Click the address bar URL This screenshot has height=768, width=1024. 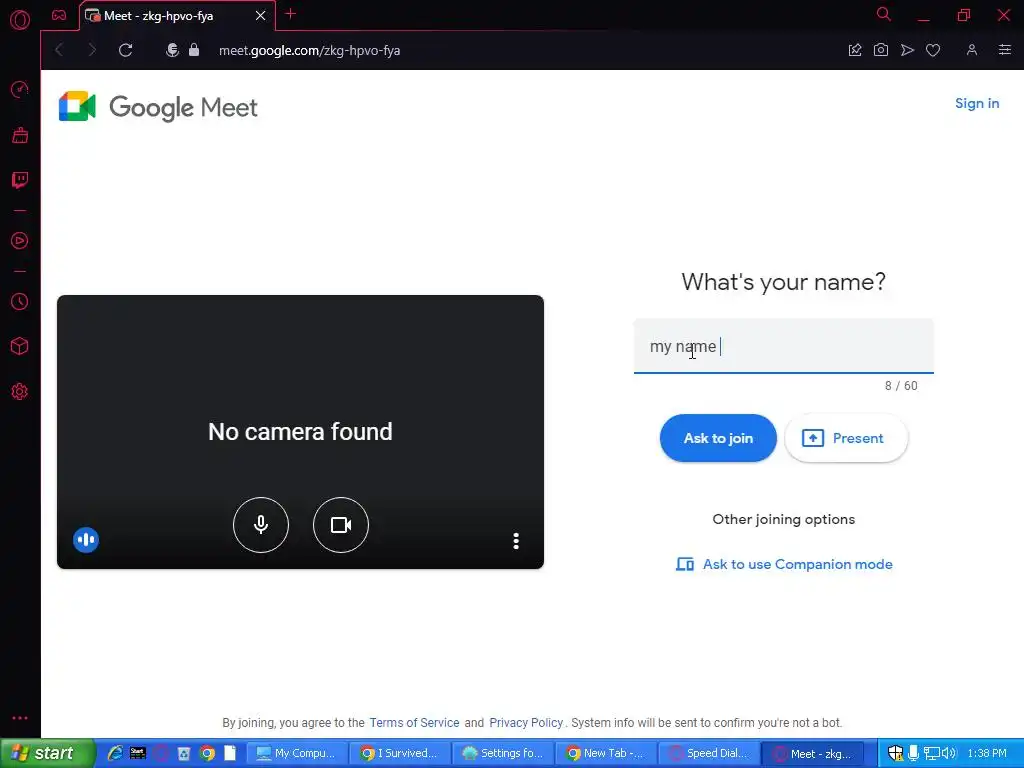[x=309, y=50]
